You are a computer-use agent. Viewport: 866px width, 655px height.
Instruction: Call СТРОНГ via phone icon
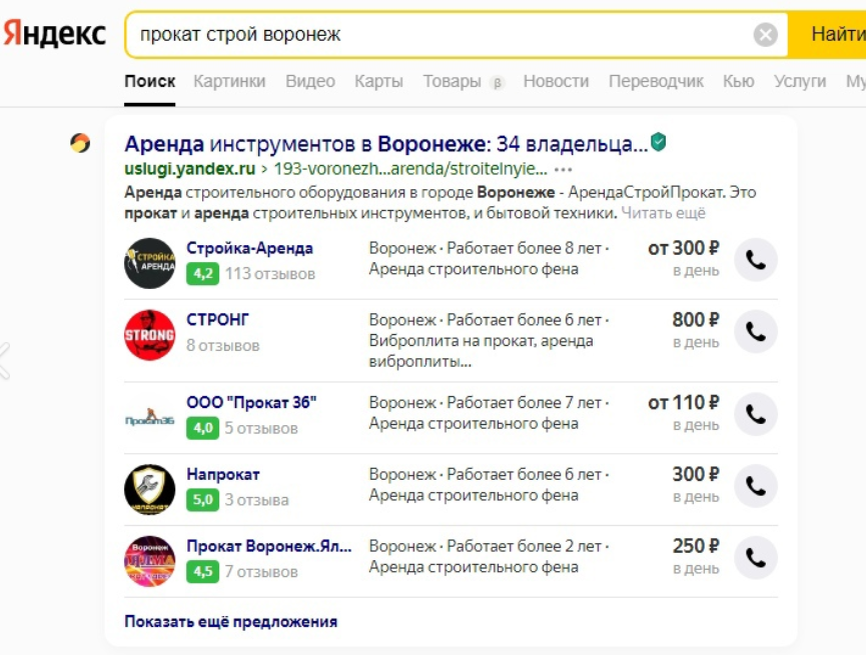click(x=756, y=331)
